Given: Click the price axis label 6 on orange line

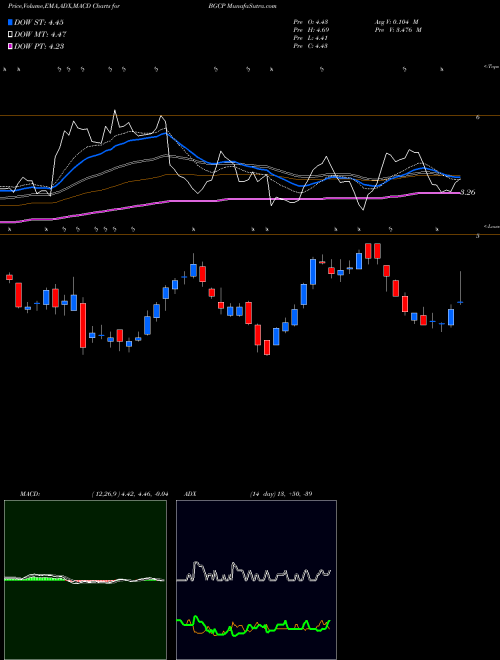Looking at the screenshot, I should (x=477, y=117).
